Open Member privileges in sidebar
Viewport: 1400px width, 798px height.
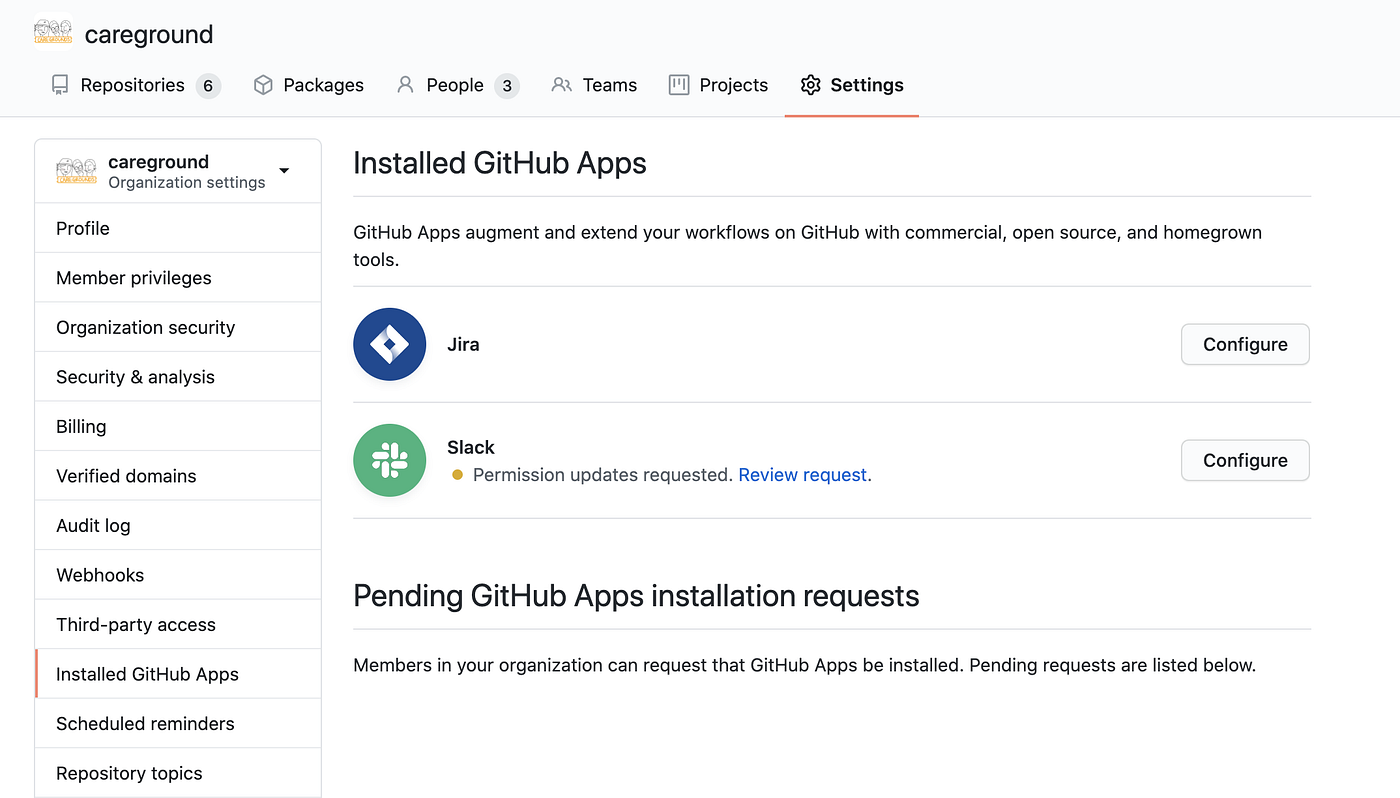(x=178, y=278)
